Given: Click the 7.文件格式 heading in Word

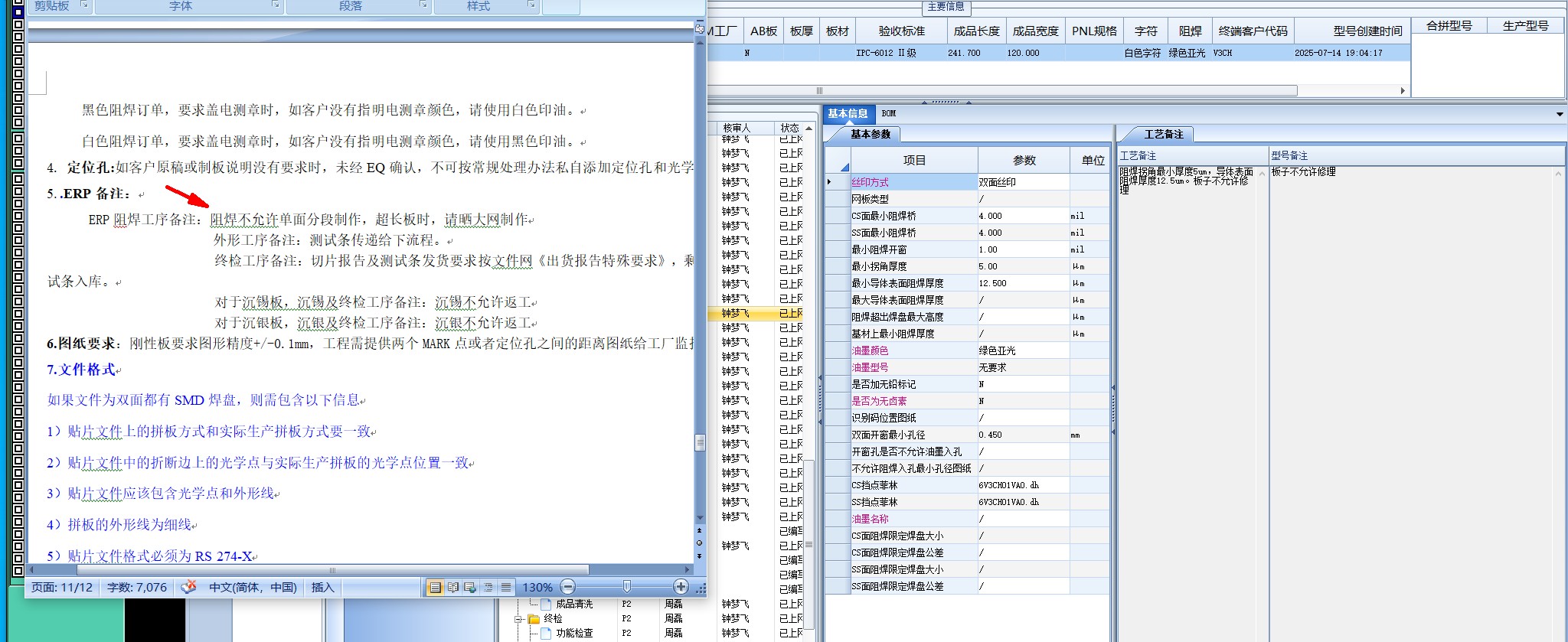Looking at the screenshot, I should coord(81,370).
